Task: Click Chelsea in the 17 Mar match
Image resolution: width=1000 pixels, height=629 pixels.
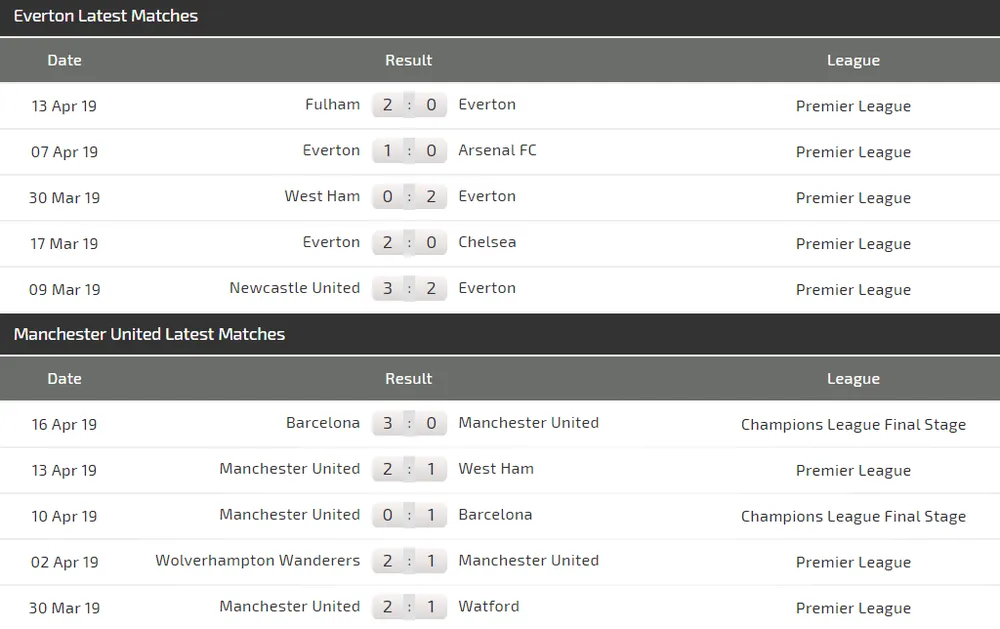Action: click(487, 242)
